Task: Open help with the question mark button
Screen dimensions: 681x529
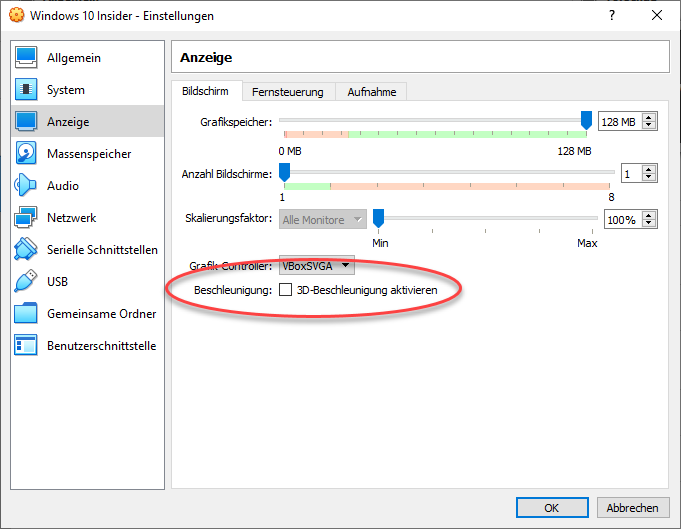Action: 612,15
